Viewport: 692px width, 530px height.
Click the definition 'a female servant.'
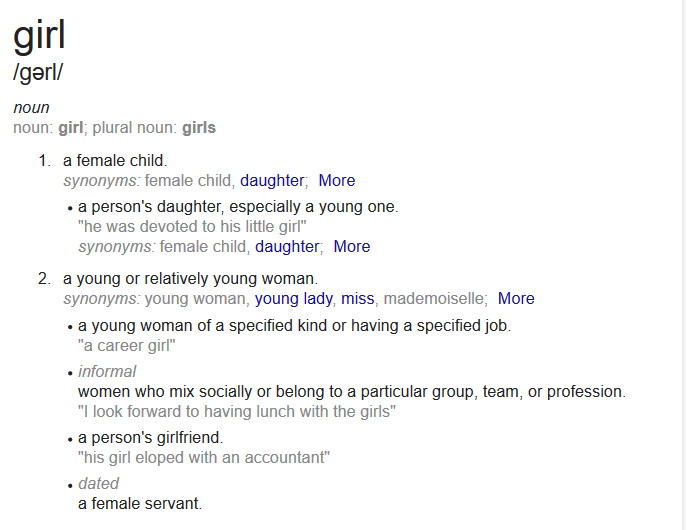(140, 504)
